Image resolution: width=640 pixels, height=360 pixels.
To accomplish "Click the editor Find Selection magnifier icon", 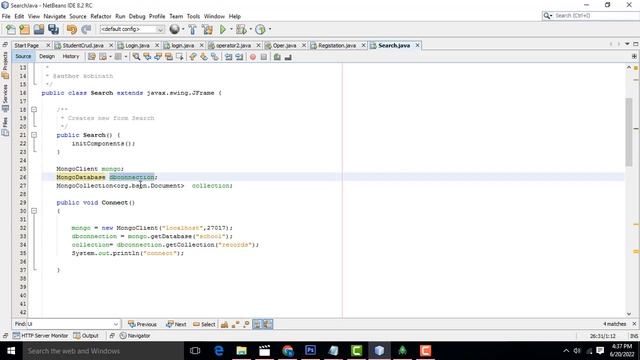I will [136, 57].
